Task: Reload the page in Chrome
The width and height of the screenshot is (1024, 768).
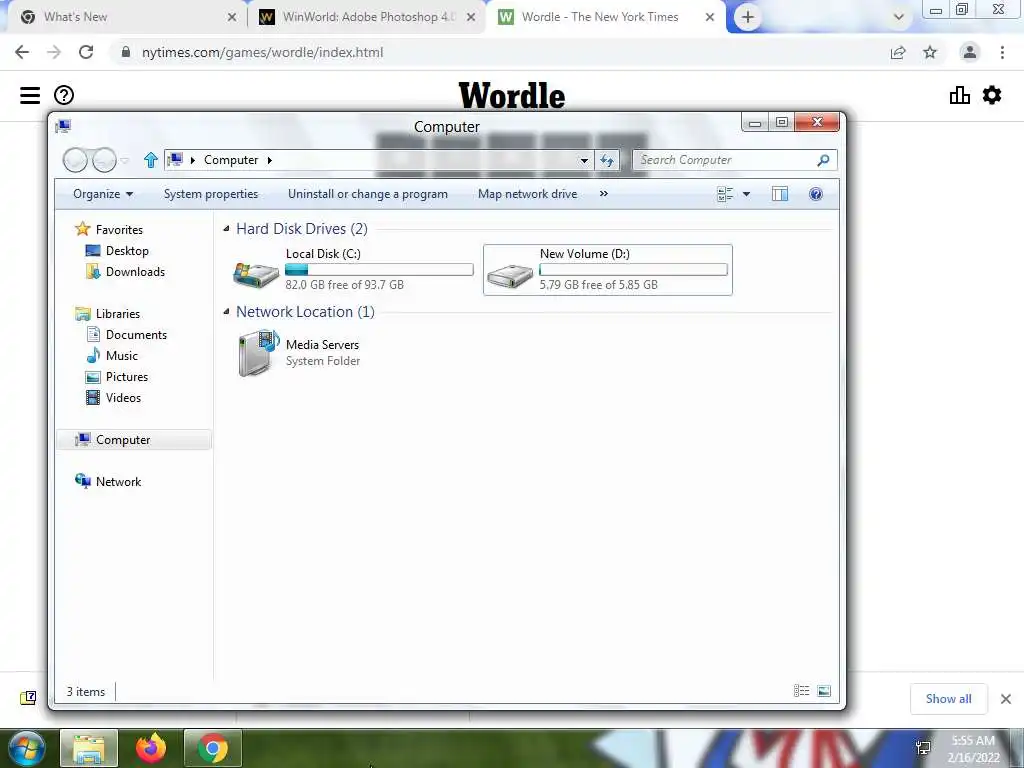Action: pos(86,52)
